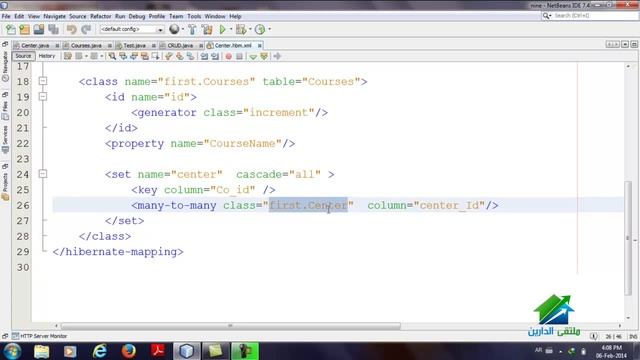The width and height of the screenshot is (640, 360).
Task: Run the project with green play icon
Action: (x=222, y=29)
